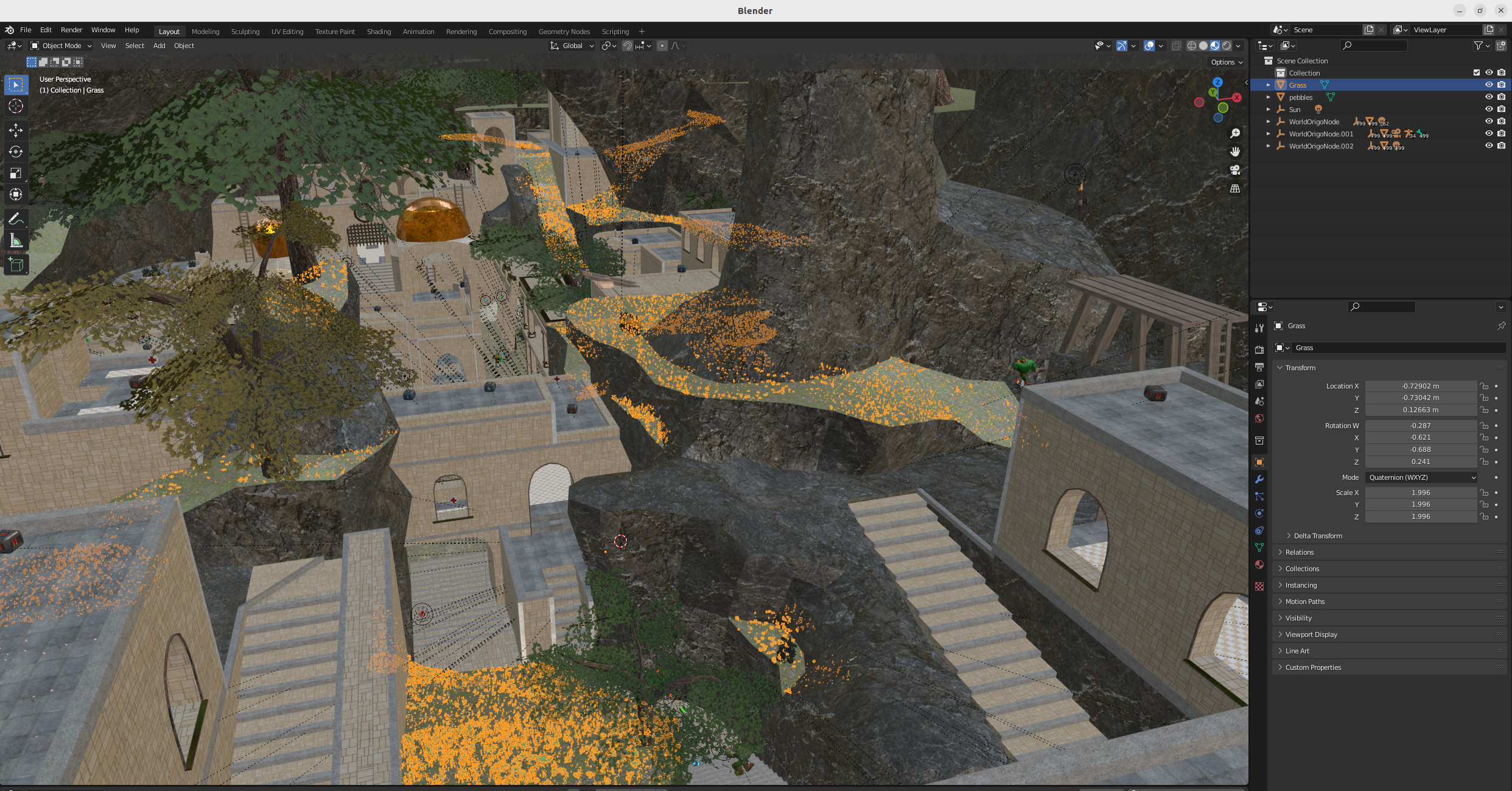Disable rendering of the Sun object
1512x791 pixels.
[1502, 109]
